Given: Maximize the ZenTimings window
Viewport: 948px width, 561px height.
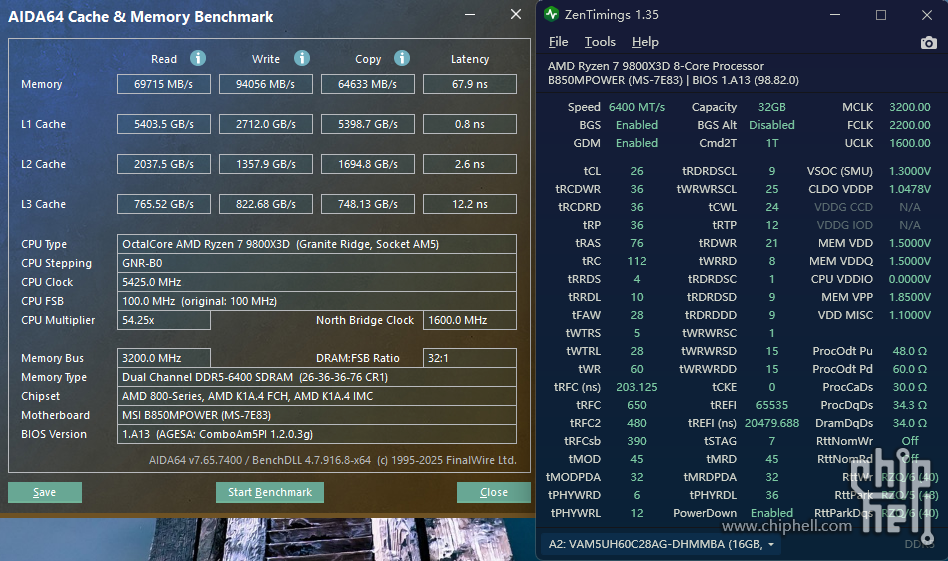Looking at the screenshot, I should [881, 15].
